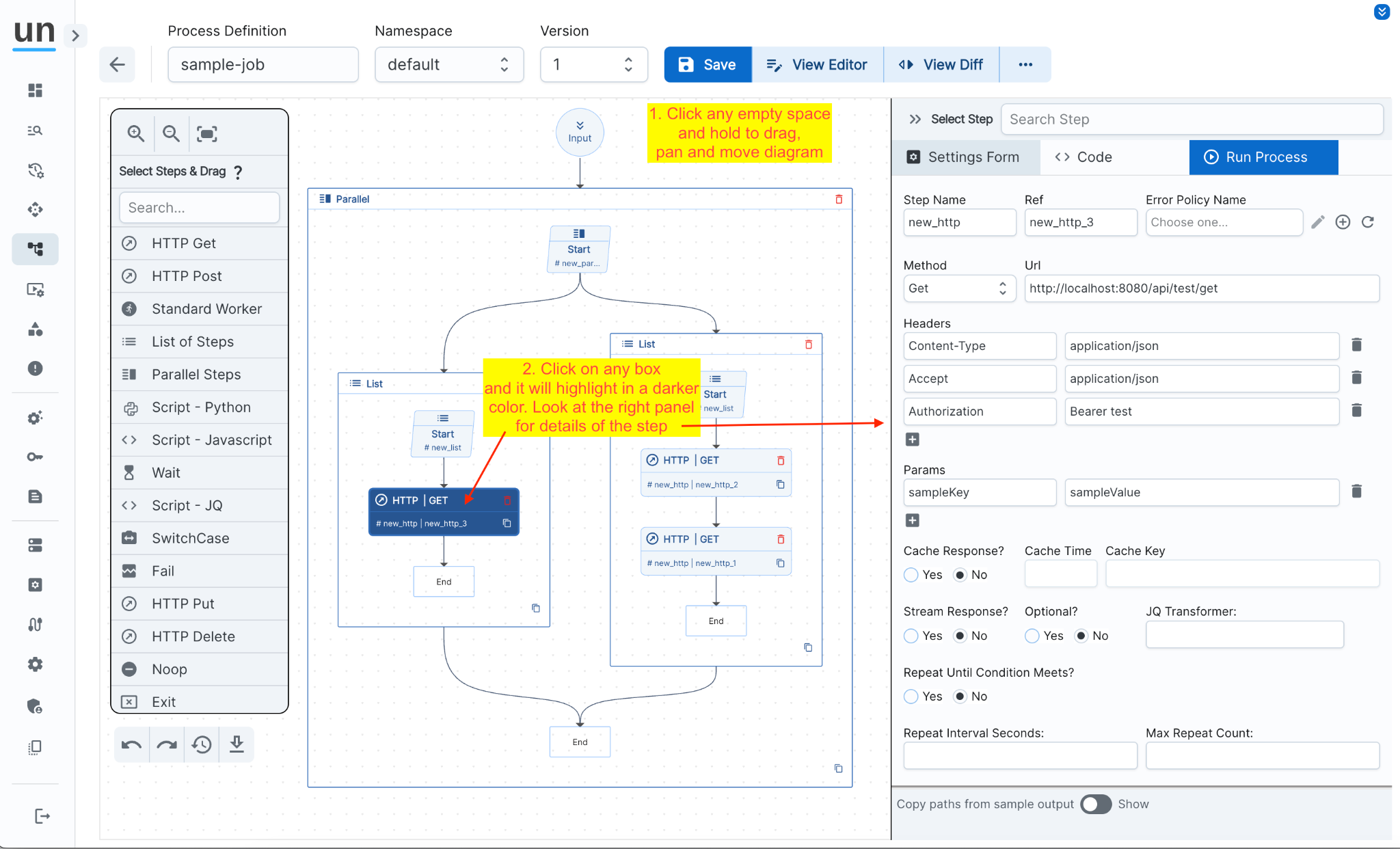Expand the sidebar with chevron arrow
The width and height of the screenshot is (1400, 849).
(75, 35)
